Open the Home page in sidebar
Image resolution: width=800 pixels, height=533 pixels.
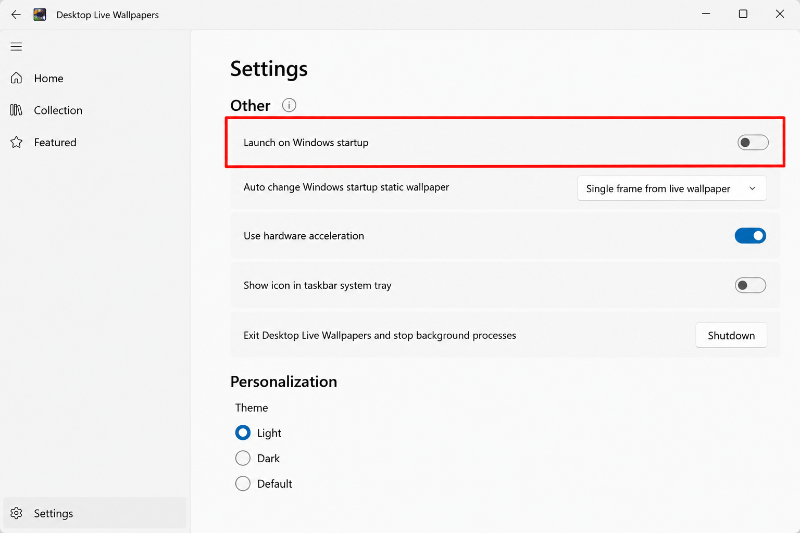coord(95,78)
